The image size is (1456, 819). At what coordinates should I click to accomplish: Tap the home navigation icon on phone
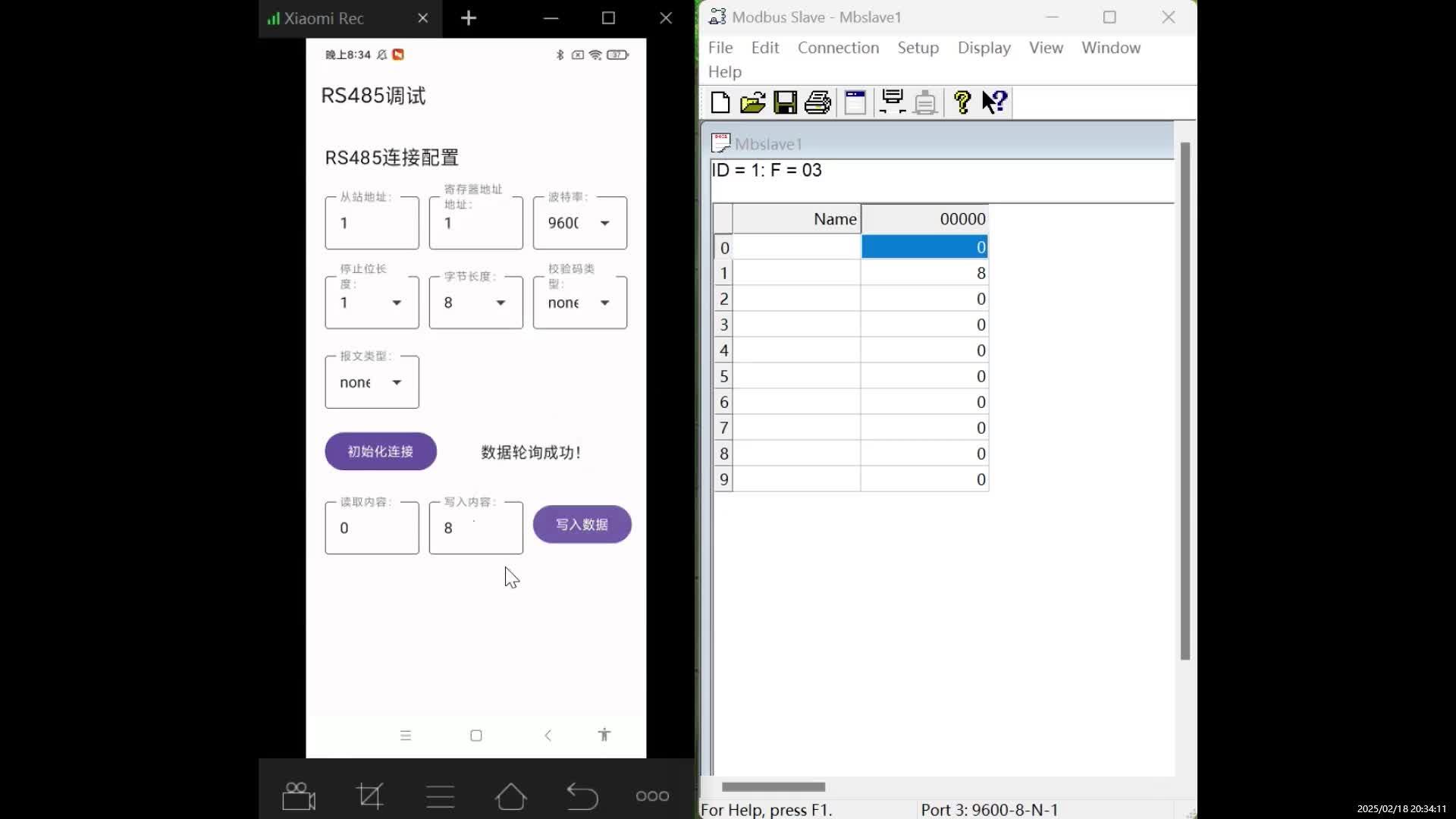(x=512, y=796)
